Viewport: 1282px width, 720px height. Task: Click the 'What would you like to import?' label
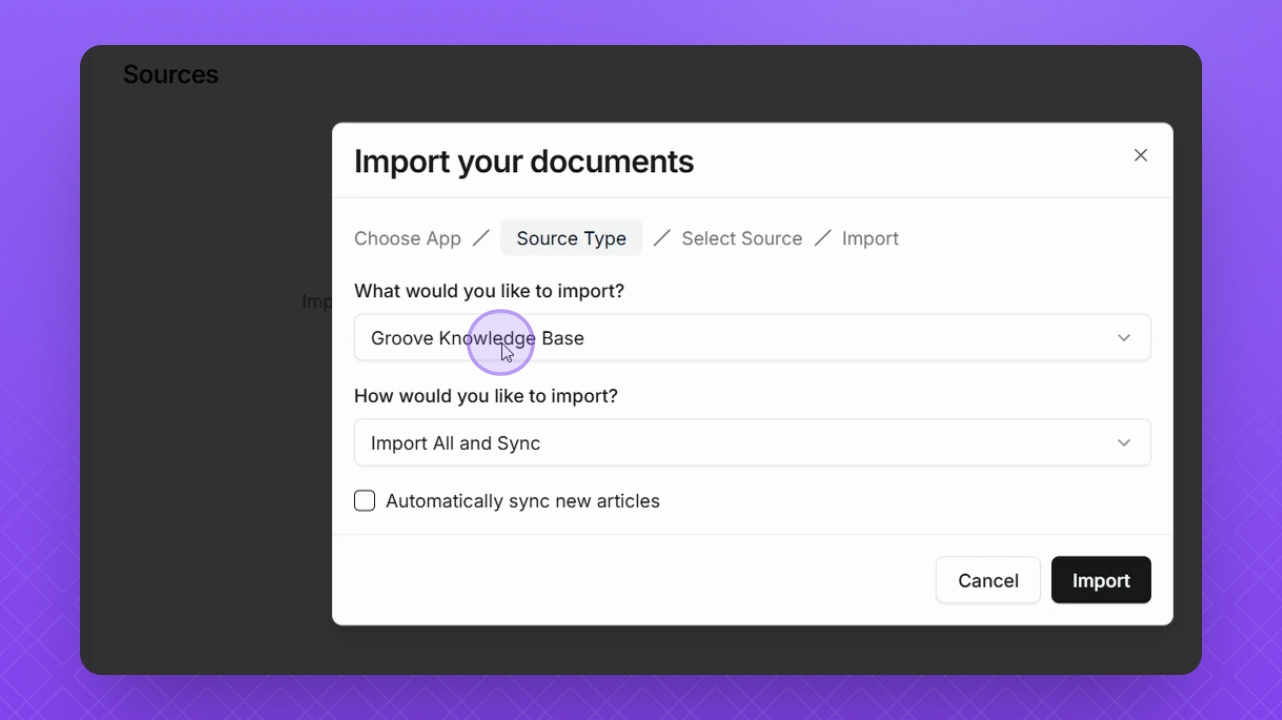(489, 291)
